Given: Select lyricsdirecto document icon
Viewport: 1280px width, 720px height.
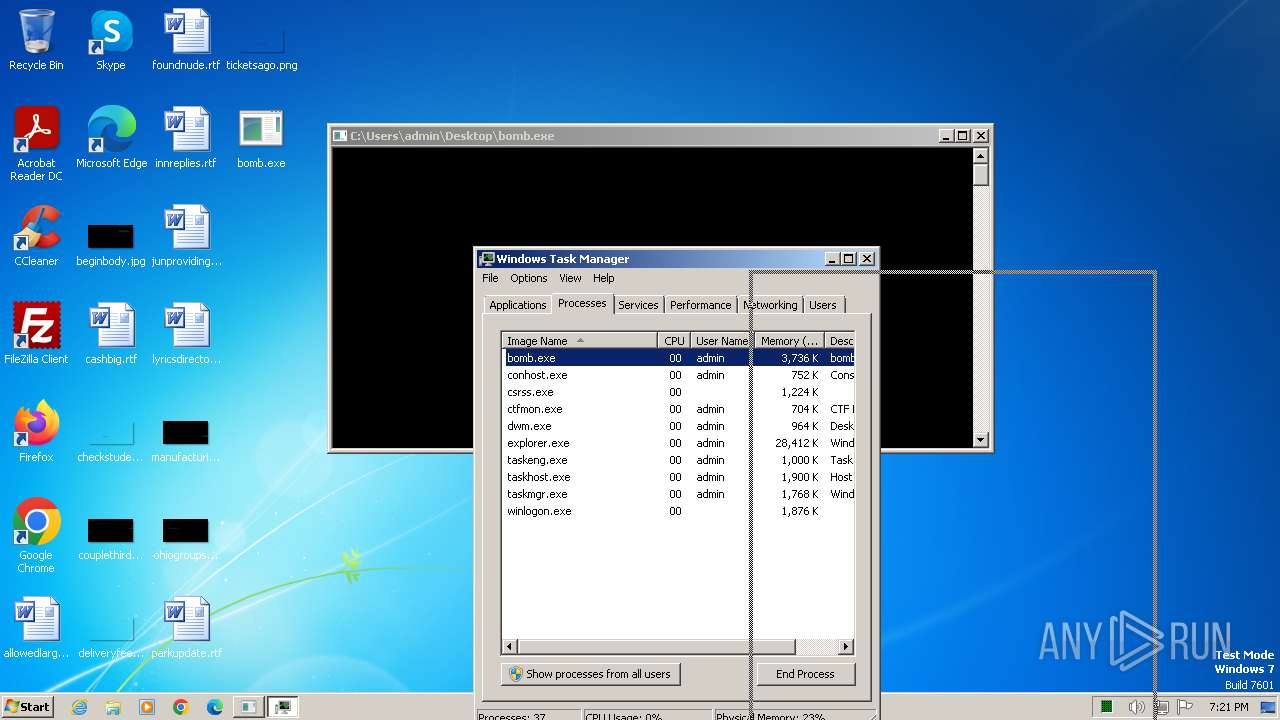Looking at the screenshot, I should pyautogui.click(x=186, y=334).
